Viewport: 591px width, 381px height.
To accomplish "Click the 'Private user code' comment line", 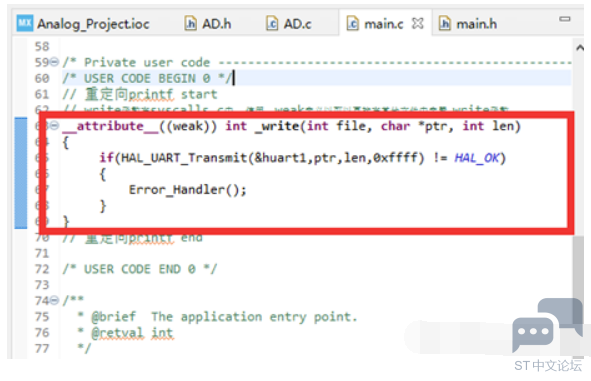I will 317,62.
